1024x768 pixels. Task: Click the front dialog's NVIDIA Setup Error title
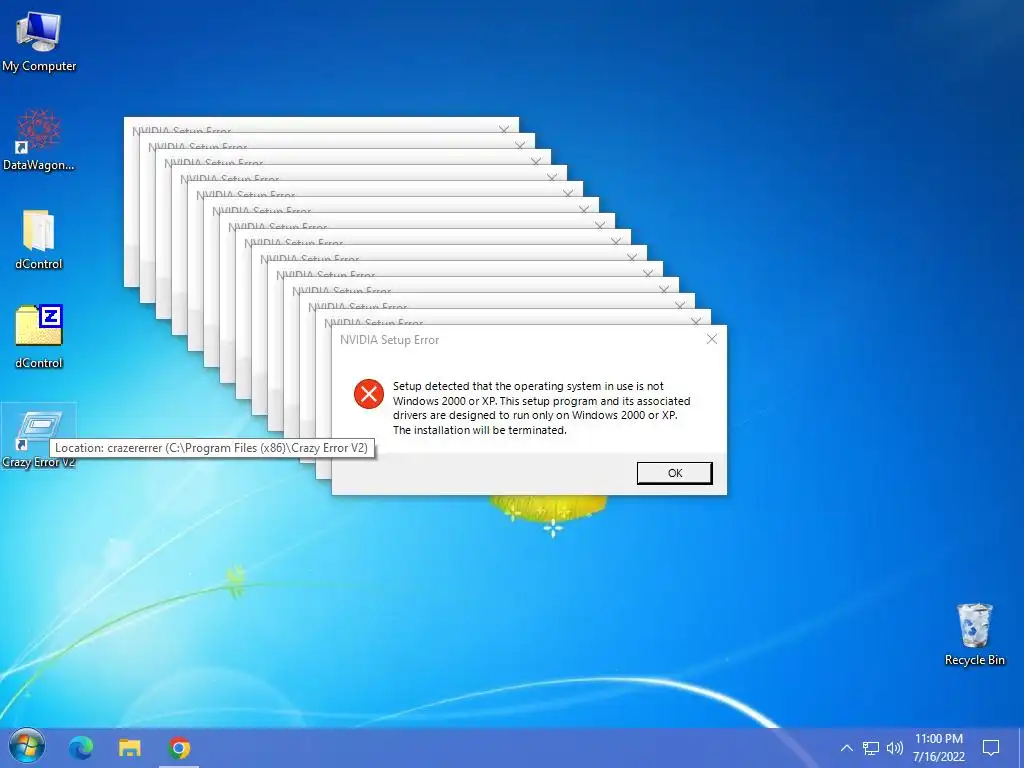point(389,340)
